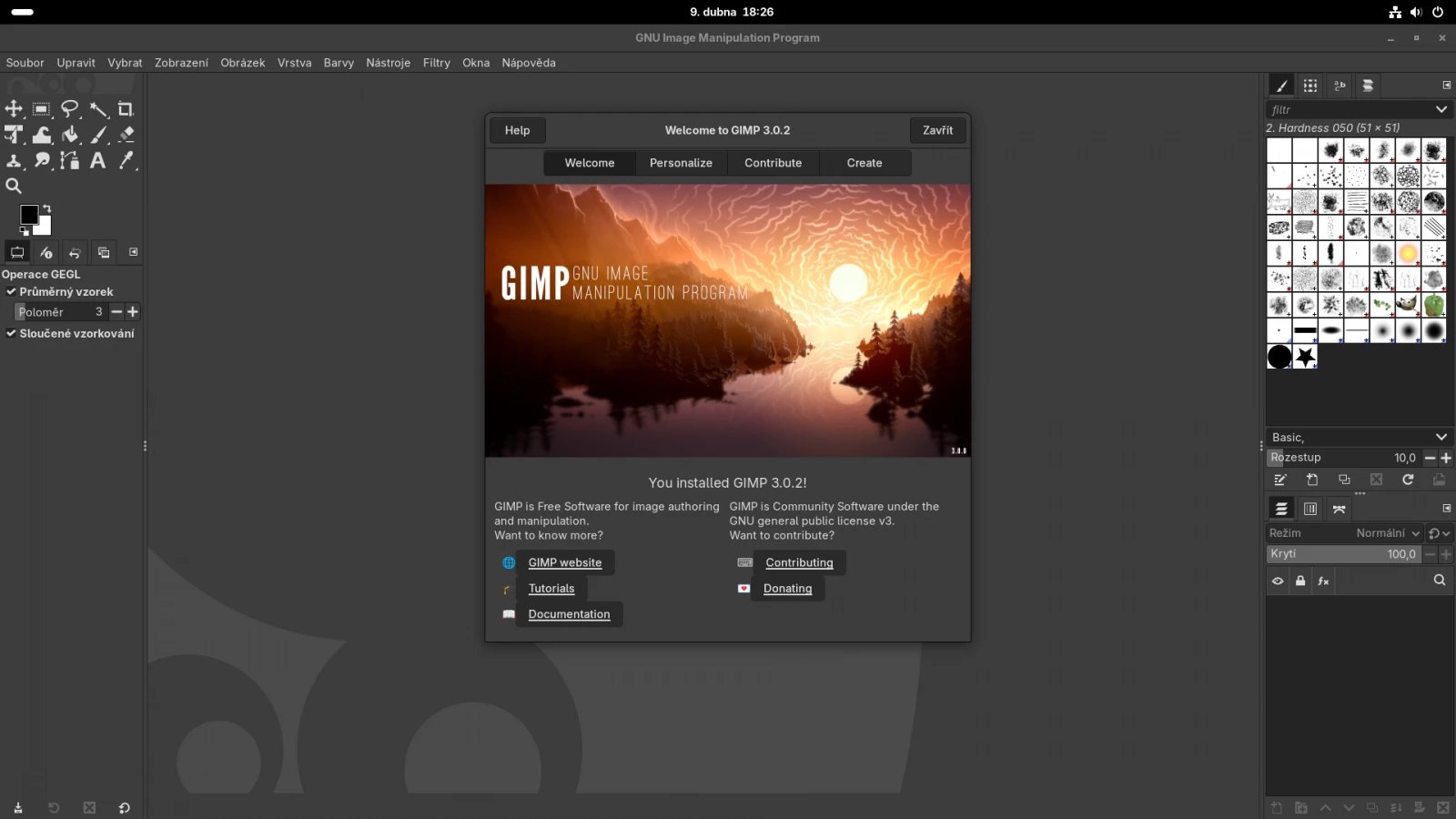Screen dimensions: 1456x819
Task: Open the Documentation link
Action: tap(570, 614)
